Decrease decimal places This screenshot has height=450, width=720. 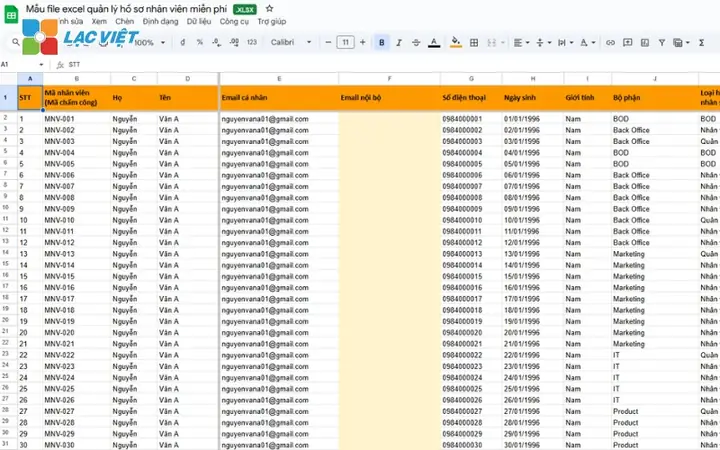[x=217, y=42]
